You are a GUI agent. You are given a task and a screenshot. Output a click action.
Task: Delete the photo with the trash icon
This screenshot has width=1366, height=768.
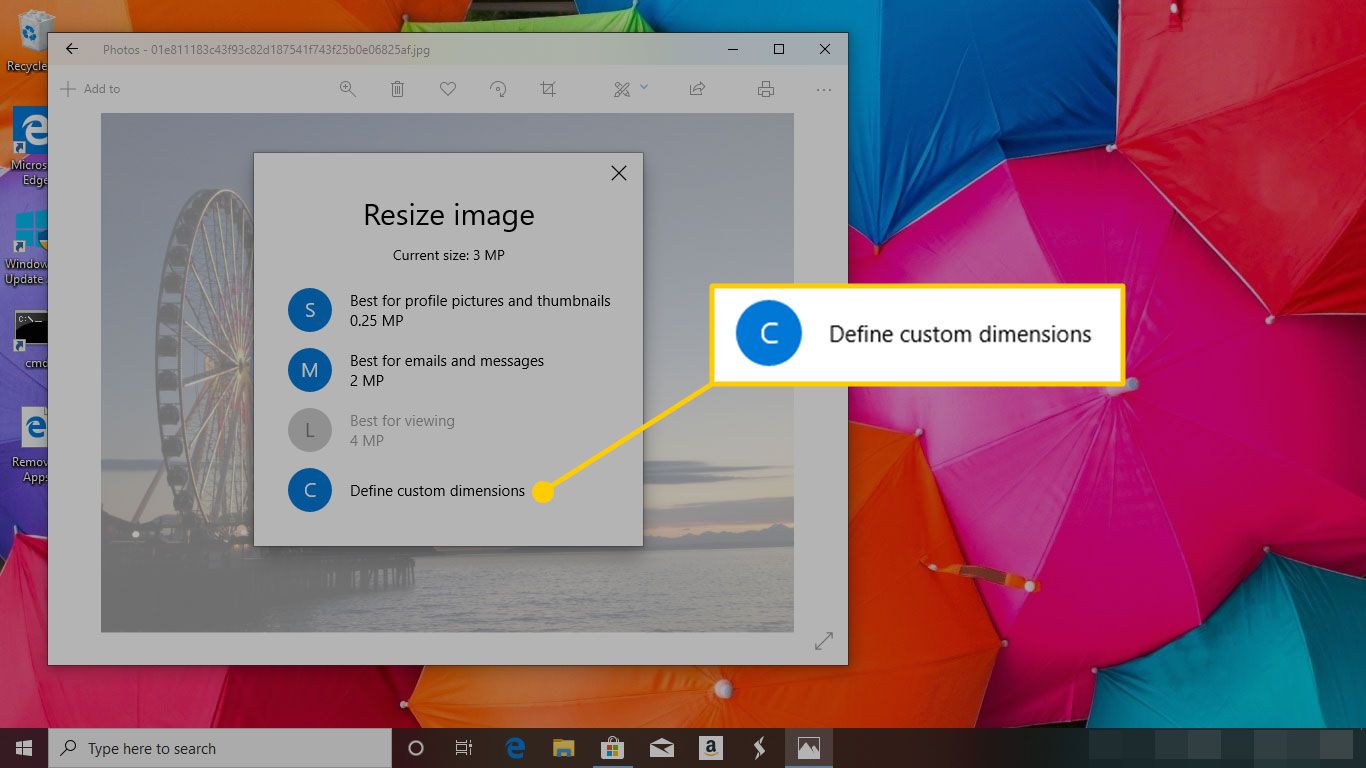click(397, 89)
